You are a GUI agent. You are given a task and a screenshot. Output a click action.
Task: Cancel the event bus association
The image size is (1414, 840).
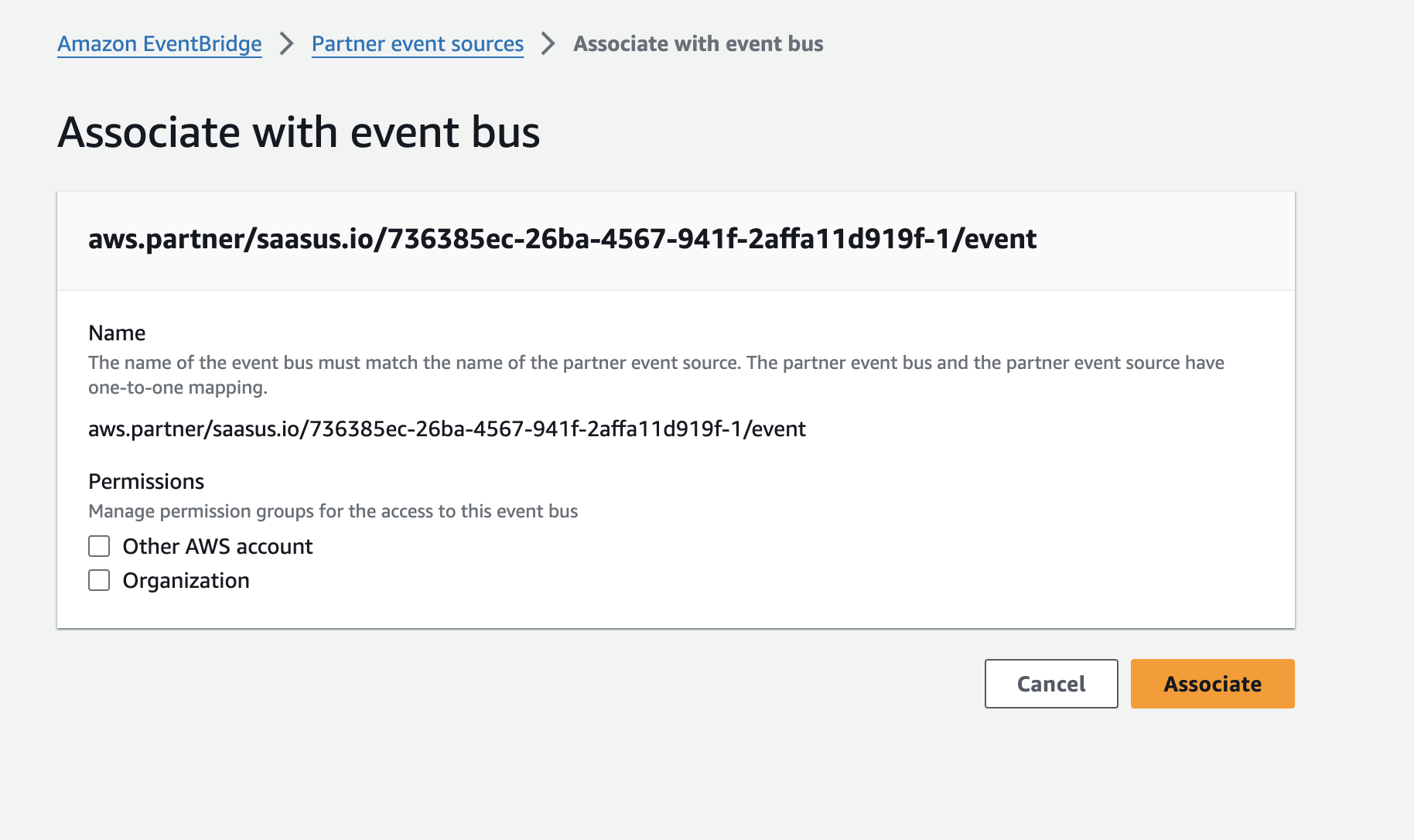click(1051, 684)
